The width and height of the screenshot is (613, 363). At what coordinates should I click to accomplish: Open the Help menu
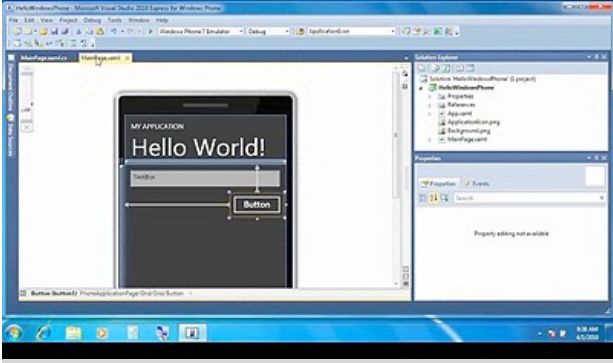162,20
